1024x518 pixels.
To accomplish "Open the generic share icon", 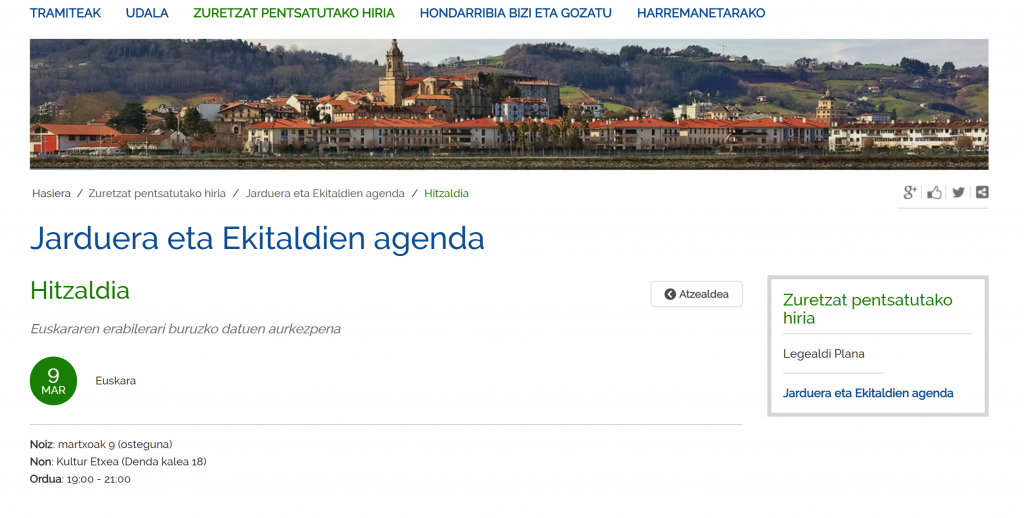I will point(982,192).
